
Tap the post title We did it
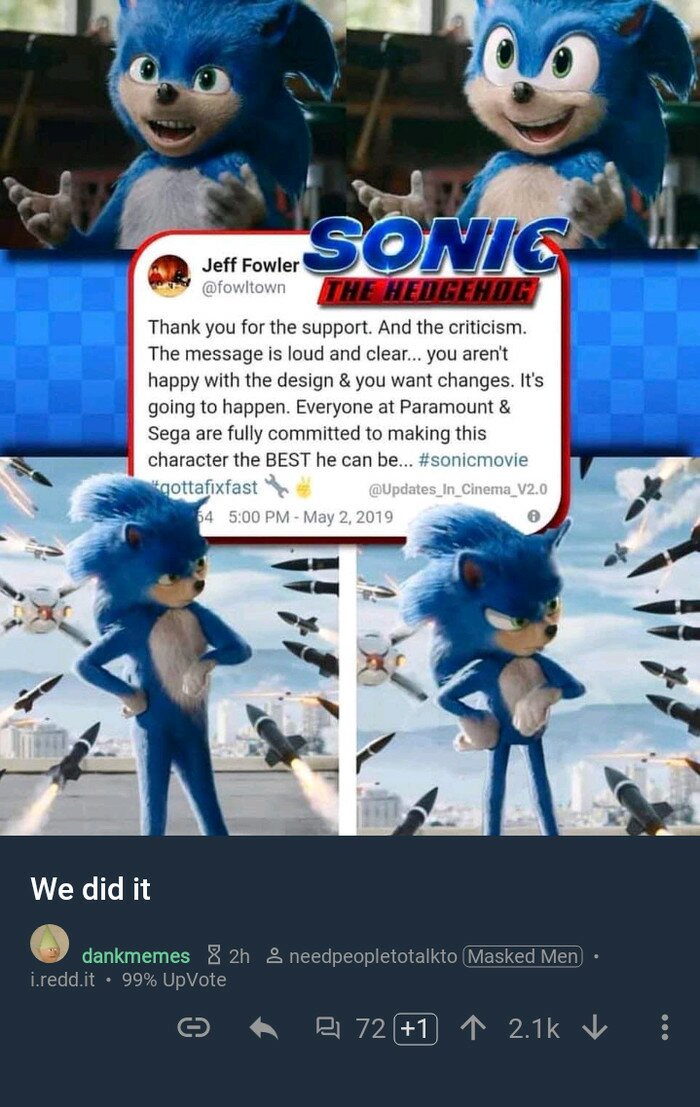90,889
